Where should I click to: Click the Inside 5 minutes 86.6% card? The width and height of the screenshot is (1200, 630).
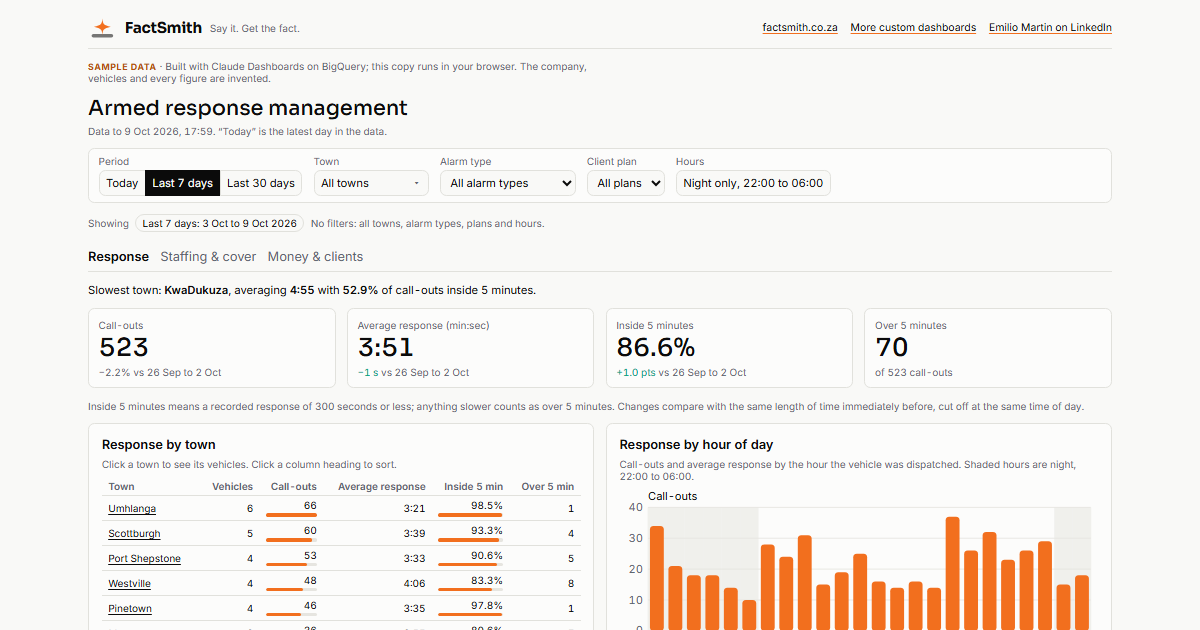(x=729, y=348)
